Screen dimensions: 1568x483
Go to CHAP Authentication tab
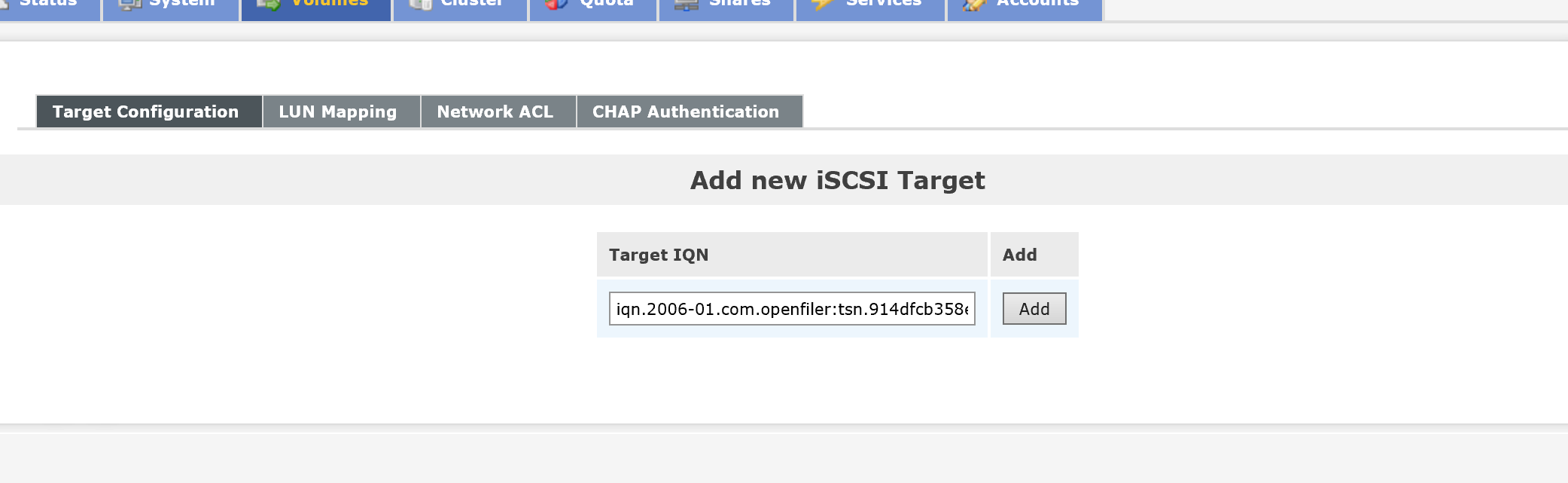click(x=685, y=112)
